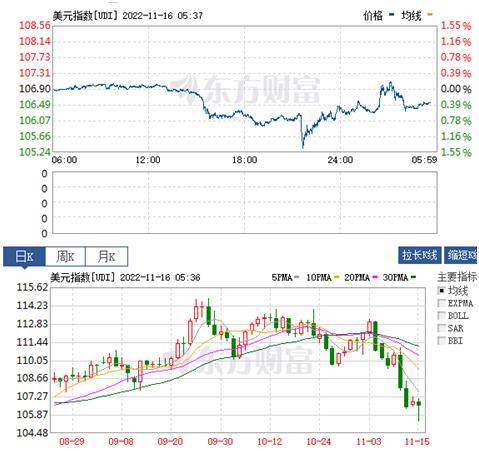This screenshot has width=479, height=451.
Task: Select the 均线 indicator checkbox
Action: point(441,291)
